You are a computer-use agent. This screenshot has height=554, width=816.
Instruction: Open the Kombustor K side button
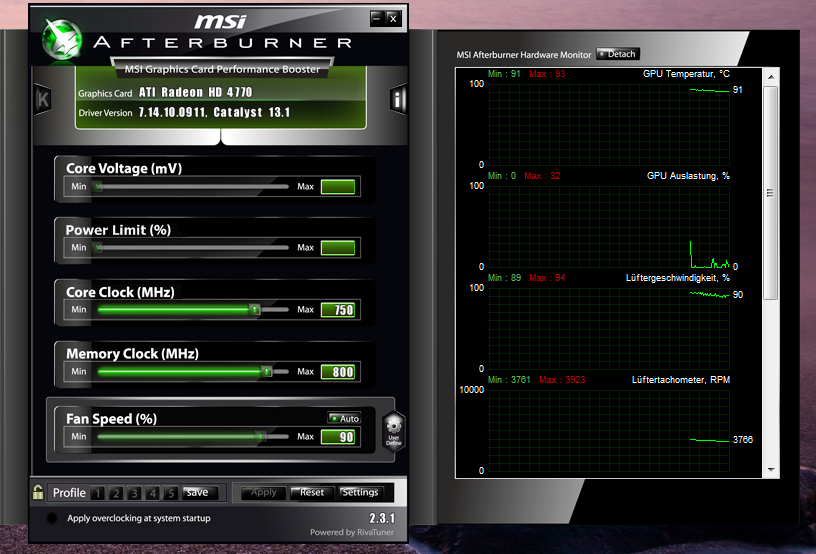43,99
